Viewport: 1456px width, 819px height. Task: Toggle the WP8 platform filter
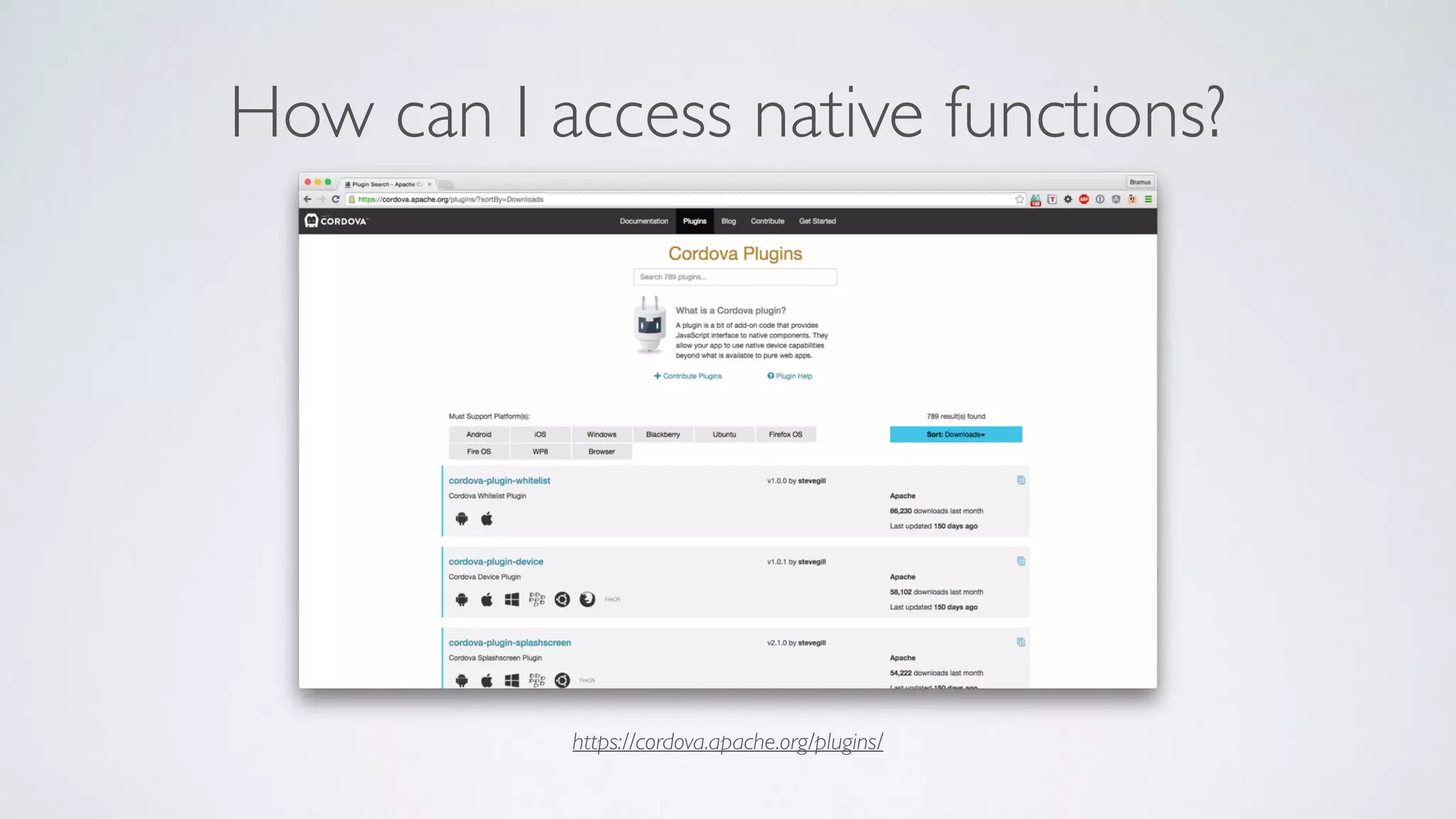(540, 451)
